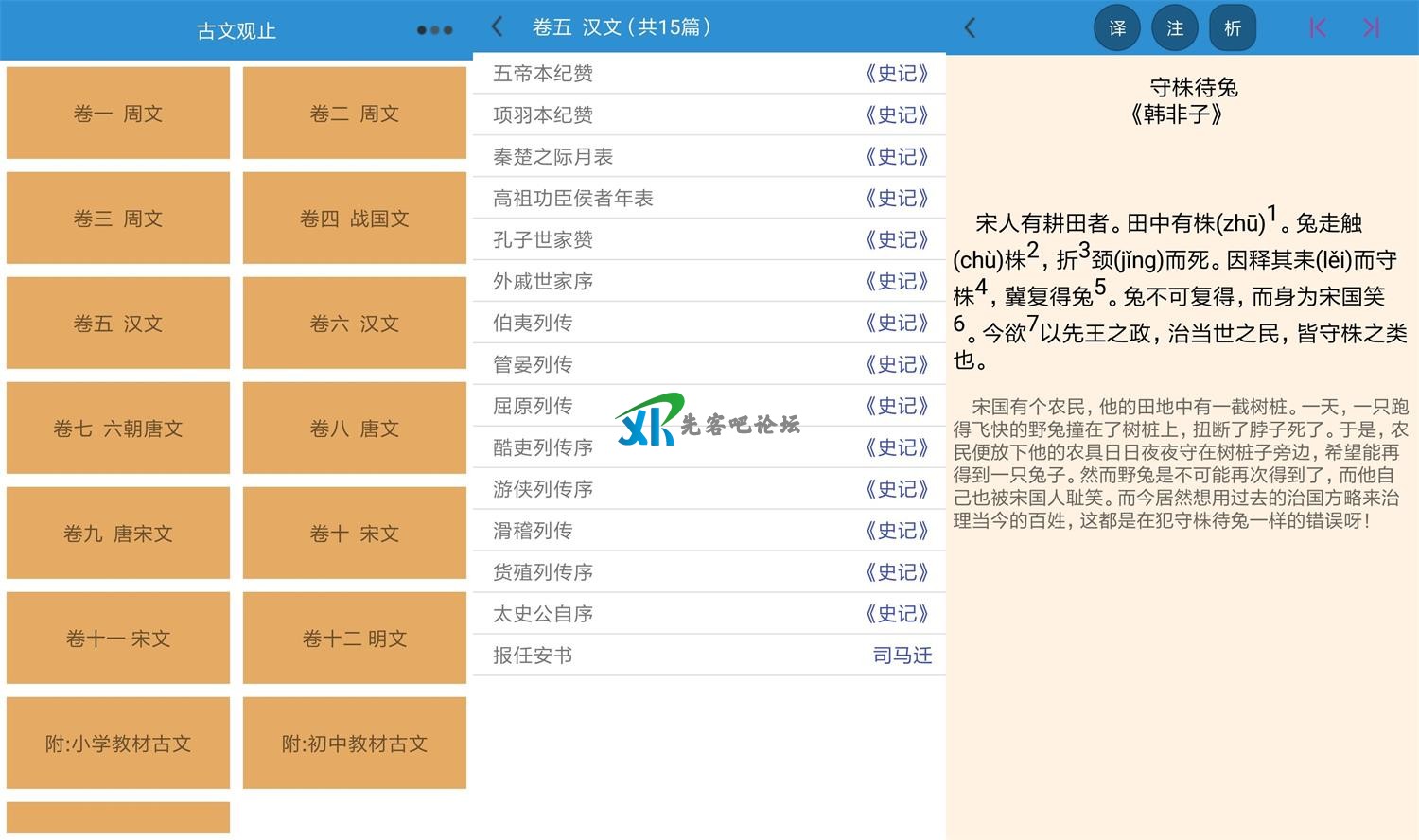Open 报任安书 by 司马迁

533,656
